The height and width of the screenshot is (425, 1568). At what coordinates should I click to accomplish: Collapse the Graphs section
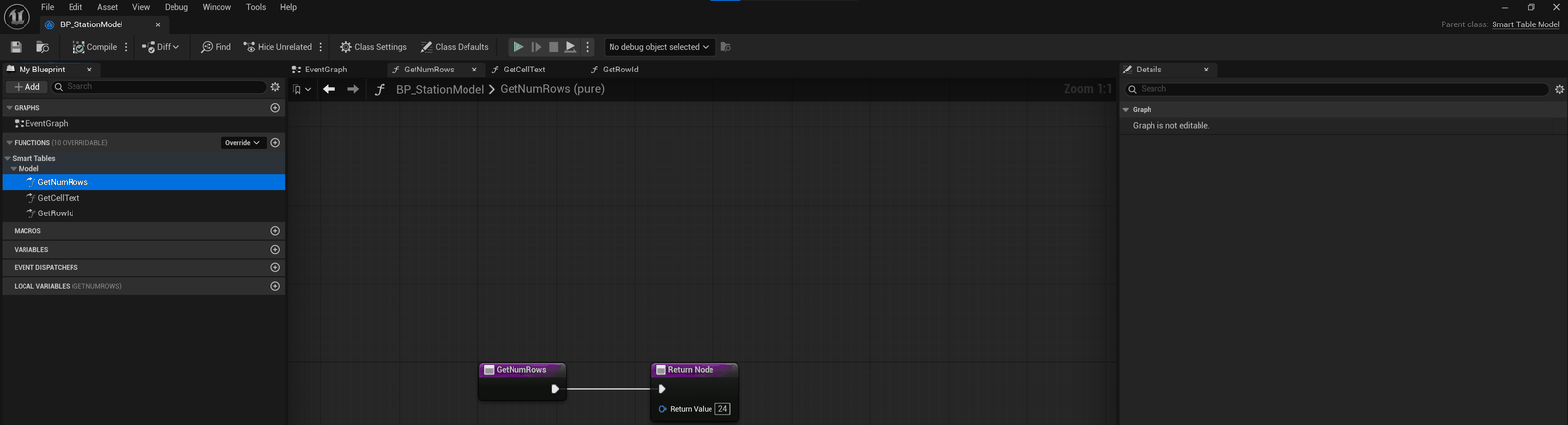point(9,108)
